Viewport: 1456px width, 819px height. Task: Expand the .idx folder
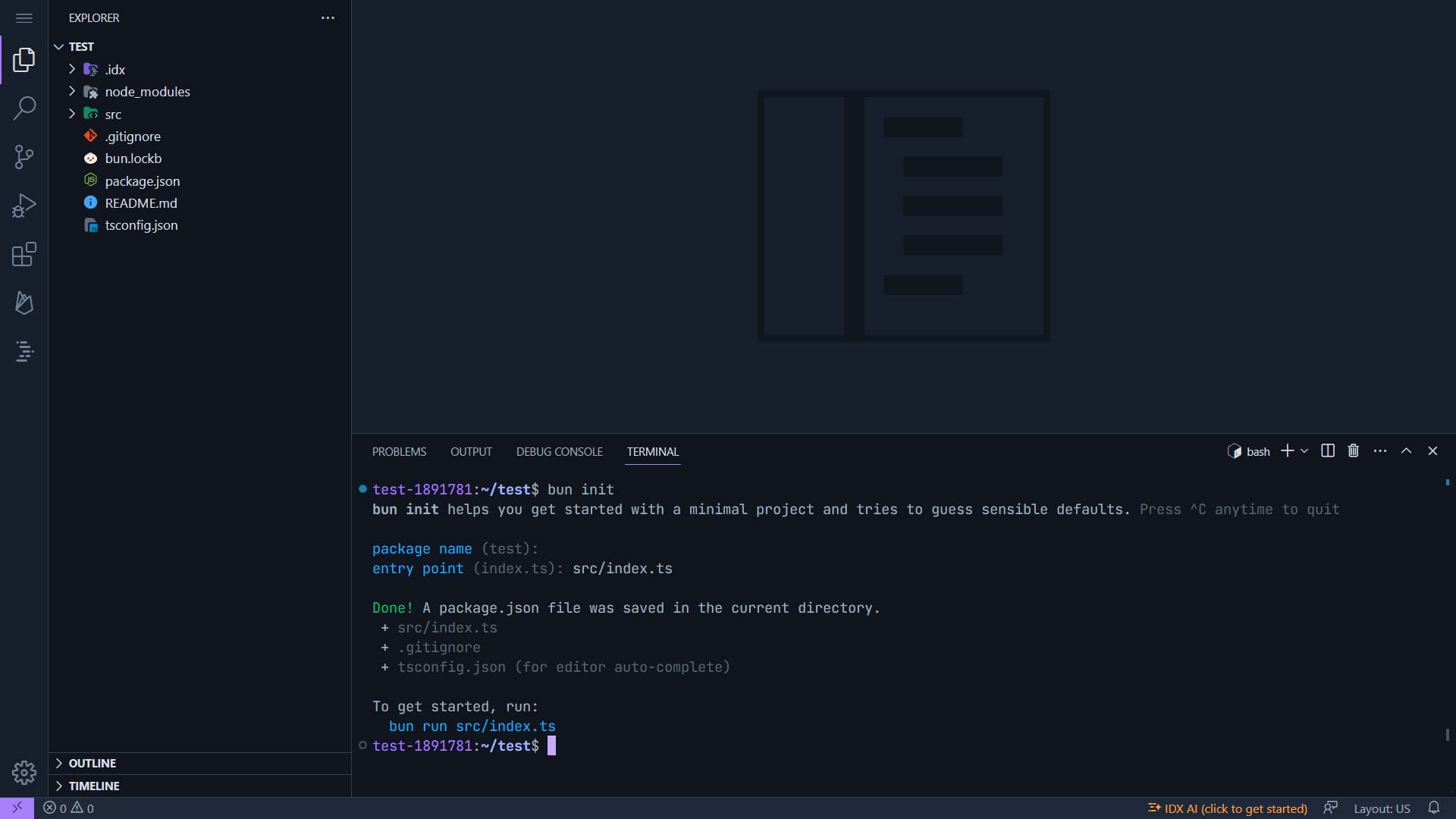(200, 69)
